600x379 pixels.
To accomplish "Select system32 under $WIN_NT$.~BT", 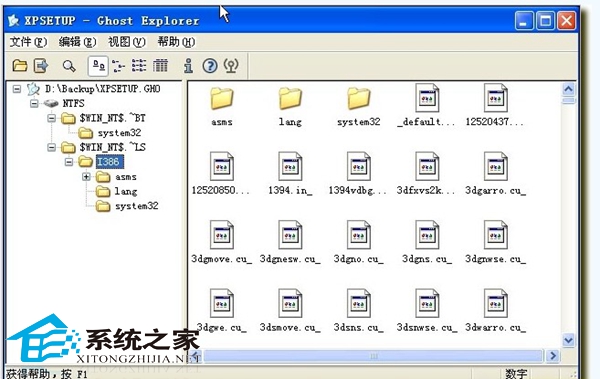I will pos(119,133).
